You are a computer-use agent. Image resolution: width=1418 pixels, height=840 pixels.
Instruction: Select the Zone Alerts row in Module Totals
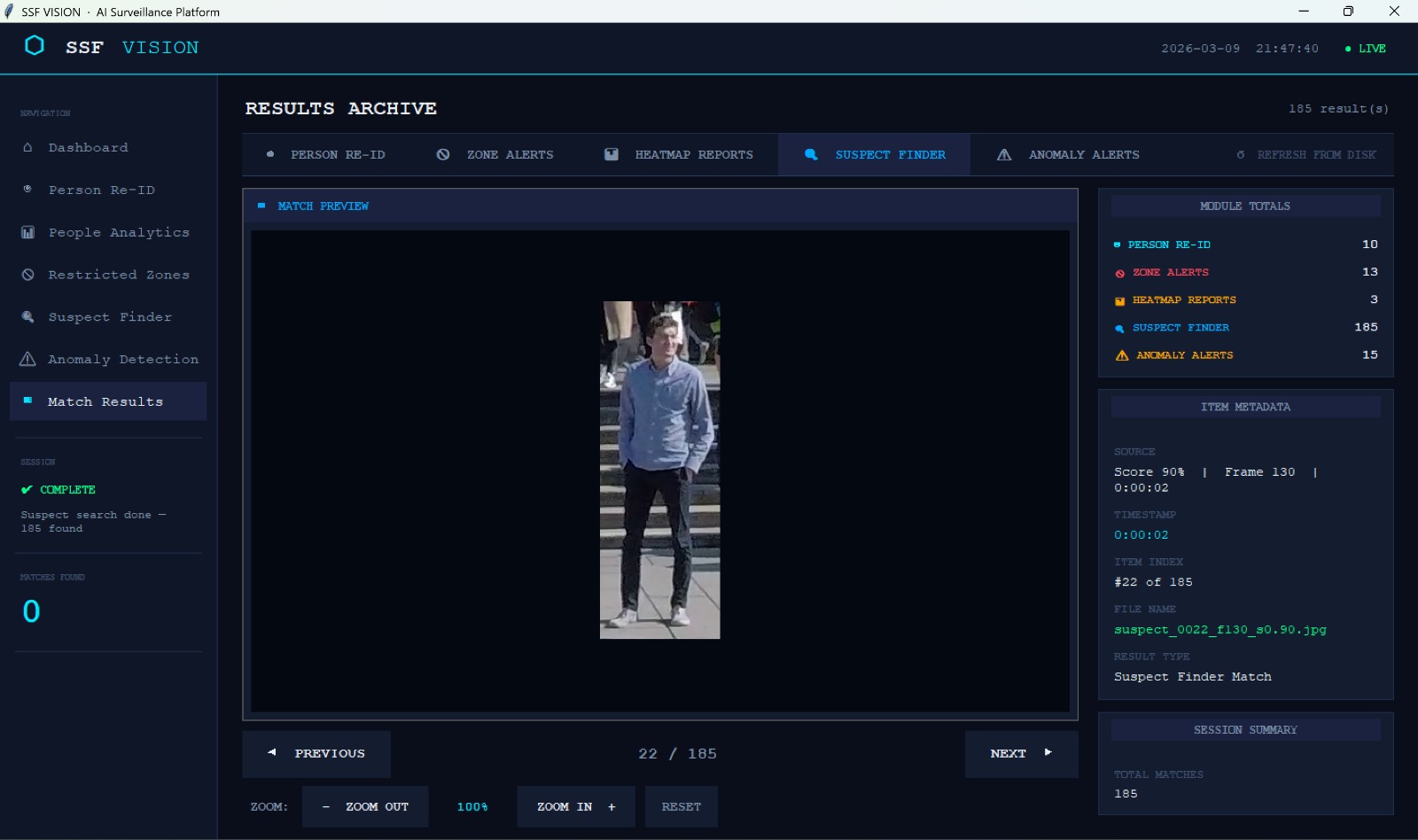(x=1245, y=273)
